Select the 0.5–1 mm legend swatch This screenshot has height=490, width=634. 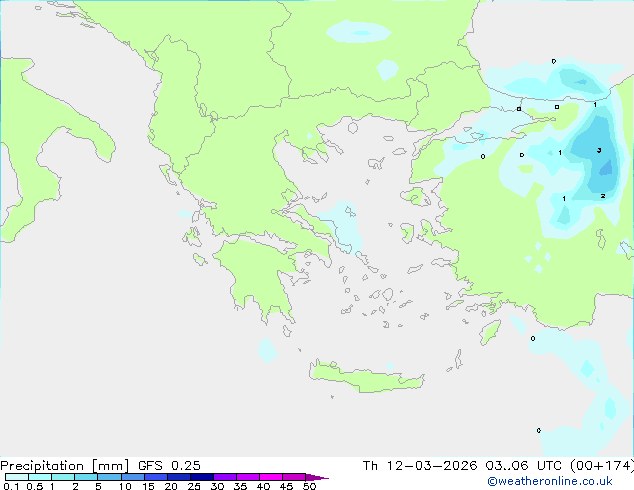(40, 477)
